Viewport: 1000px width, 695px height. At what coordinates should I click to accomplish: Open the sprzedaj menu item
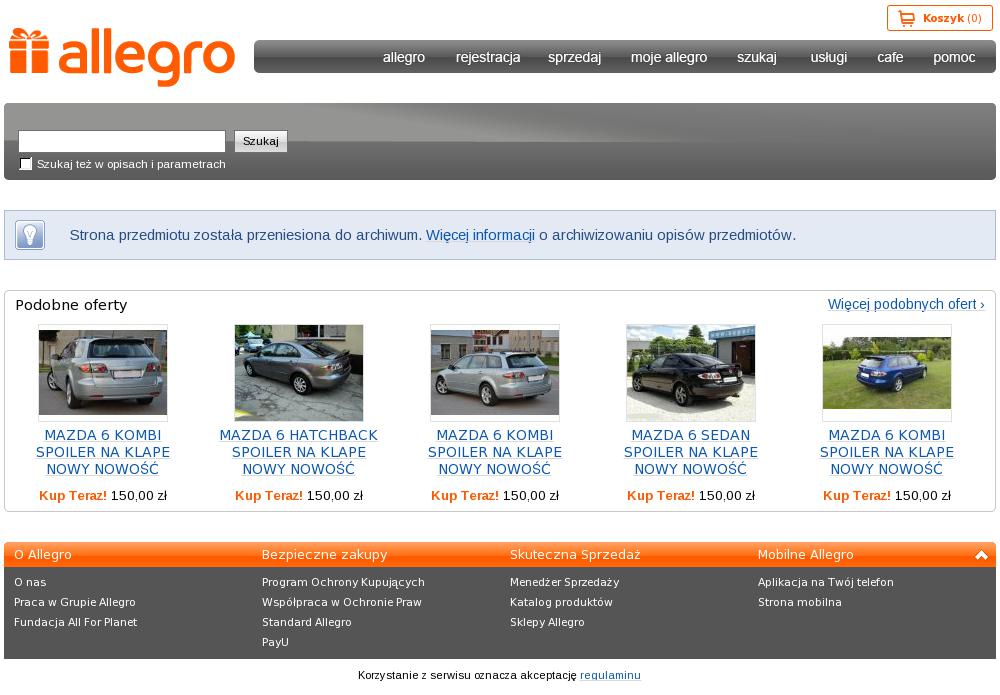point(574,57)
